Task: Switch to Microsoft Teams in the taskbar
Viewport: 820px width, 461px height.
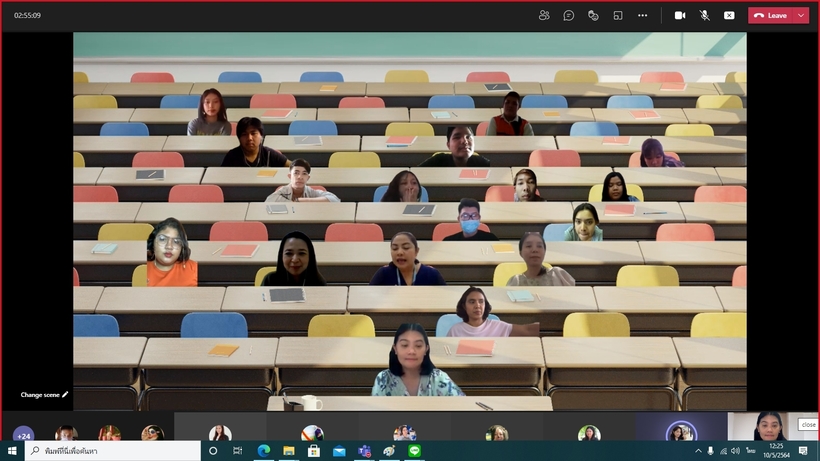Action: 364,451
